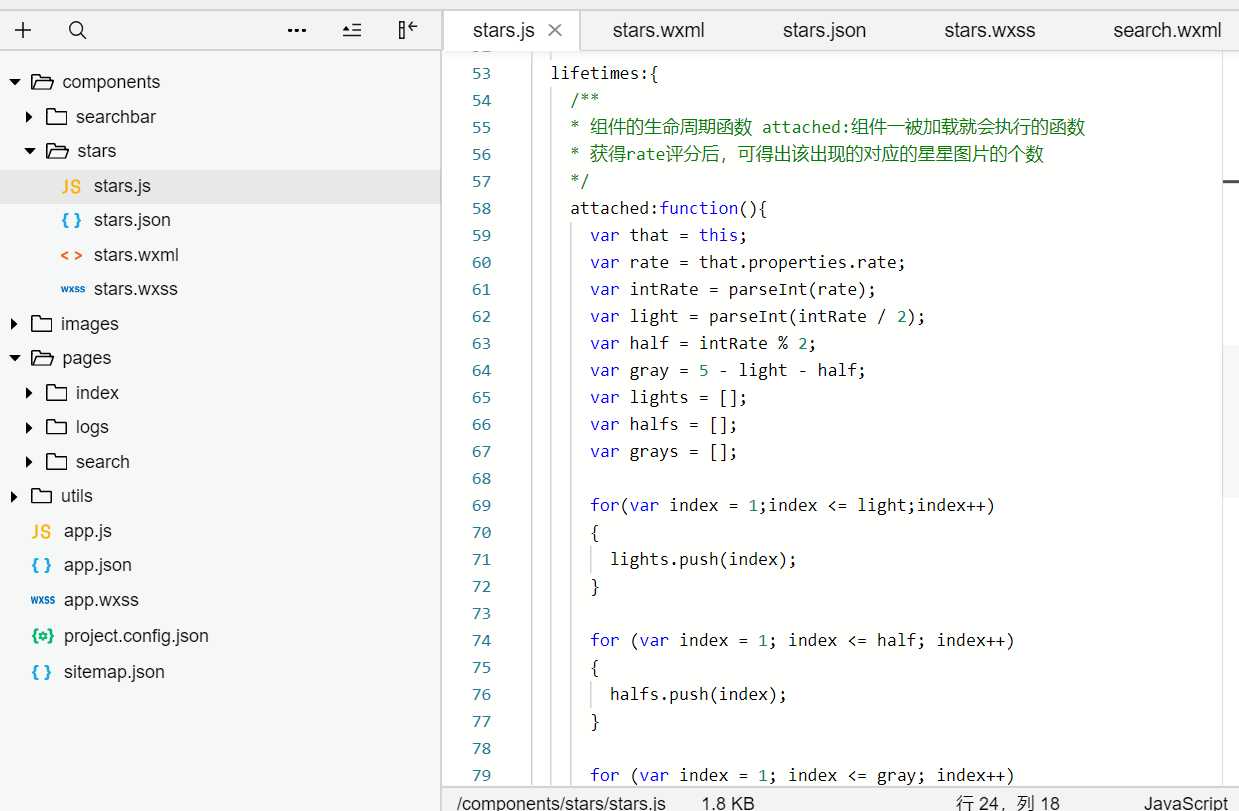Click the angle-brackets icon of stars.wxml
The height and width of the screenshot is (811, 1239).
[71, 255]
